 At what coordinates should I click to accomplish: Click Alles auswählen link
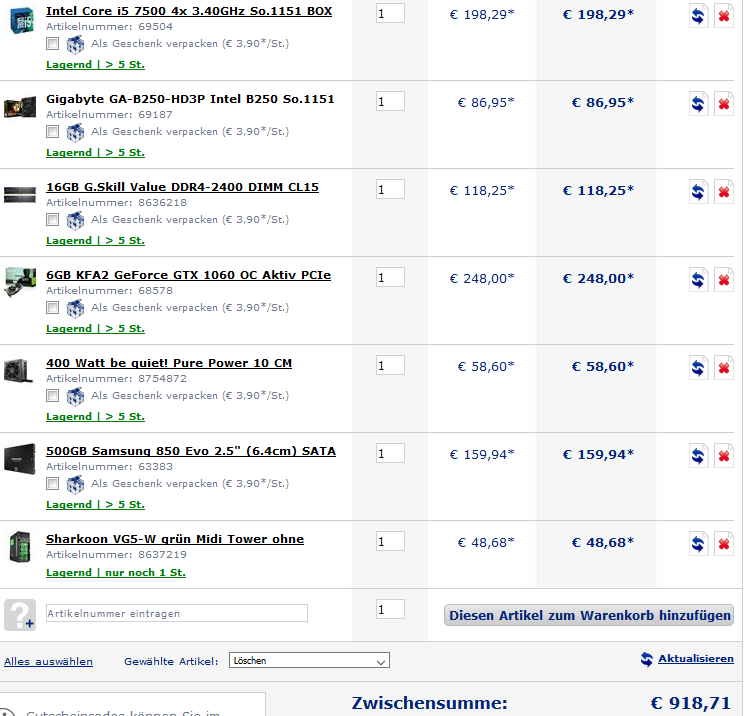coord(48,661)
